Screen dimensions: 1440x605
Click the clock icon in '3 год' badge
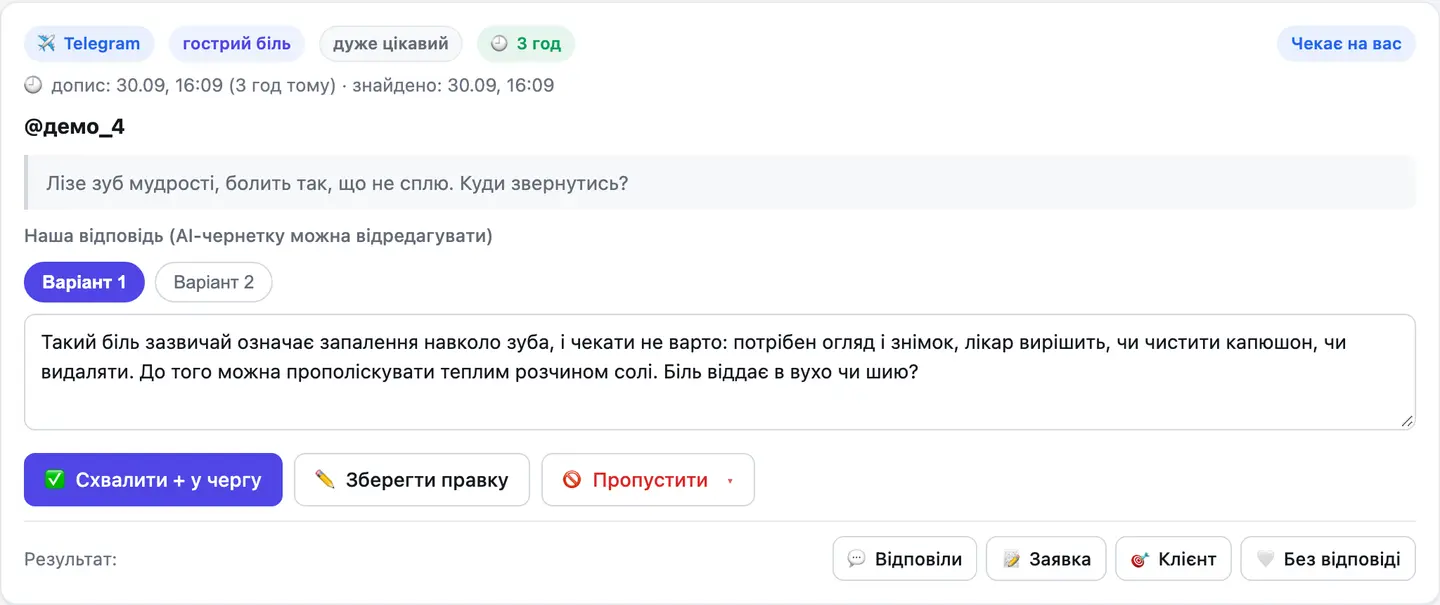(499, 44)
